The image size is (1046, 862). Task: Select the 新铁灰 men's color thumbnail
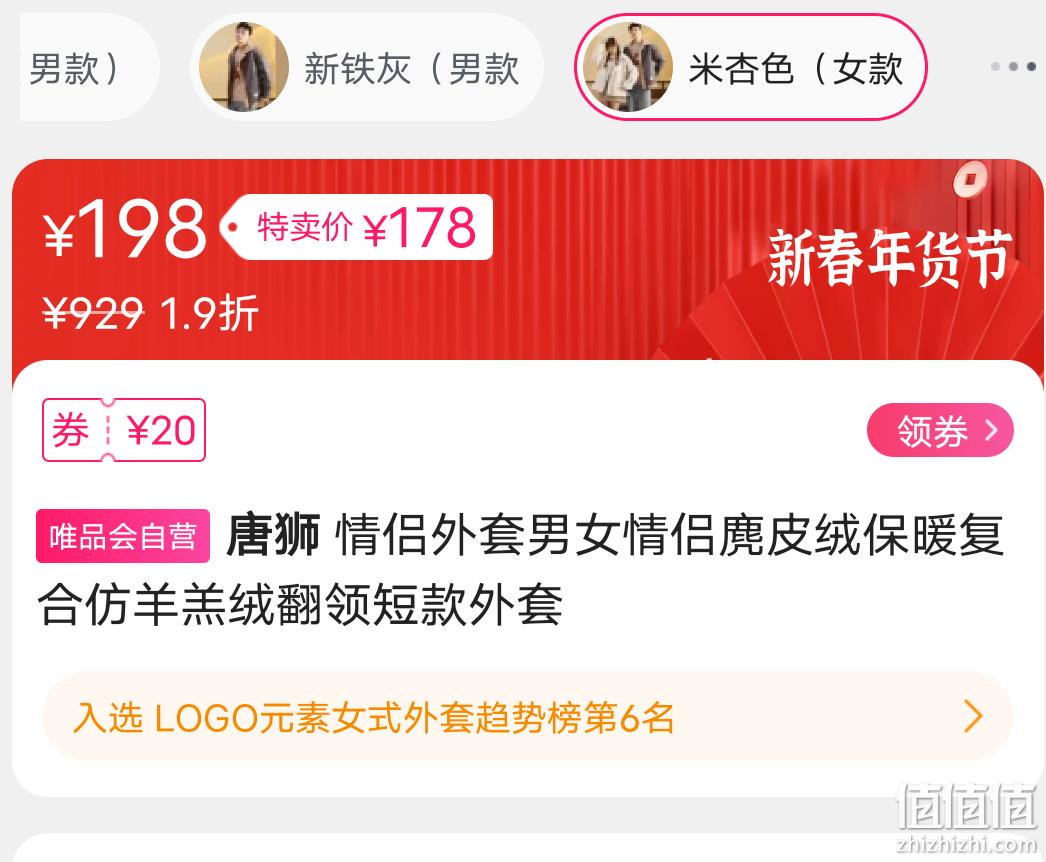point(244,67)
